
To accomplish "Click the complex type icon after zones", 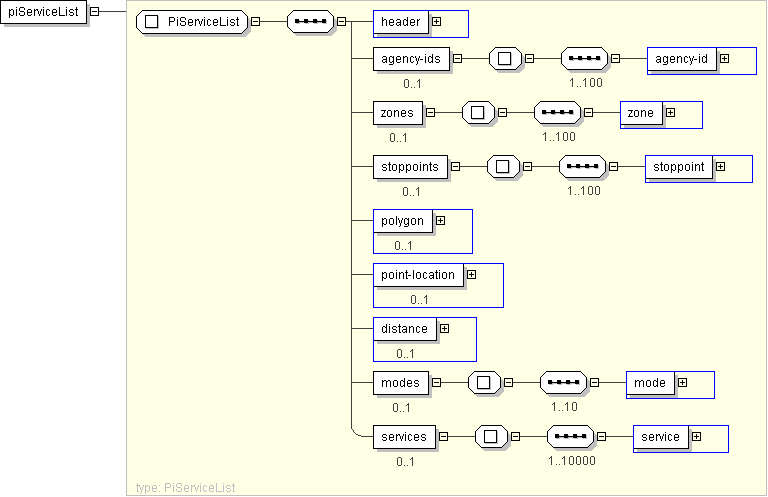I will click(x=478, y=113).
